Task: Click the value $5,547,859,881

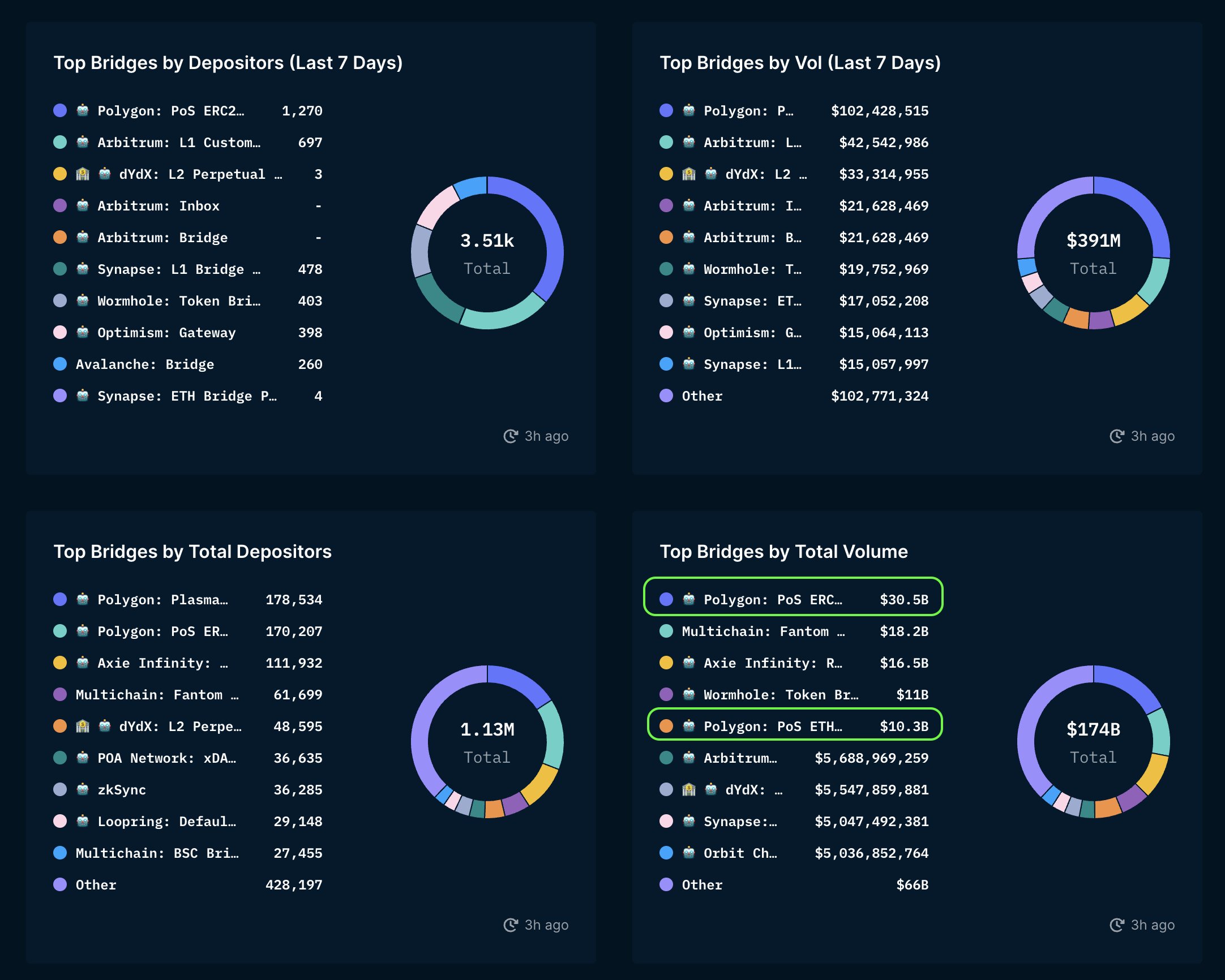Action: pyautogui.click(x=872, y=790)
